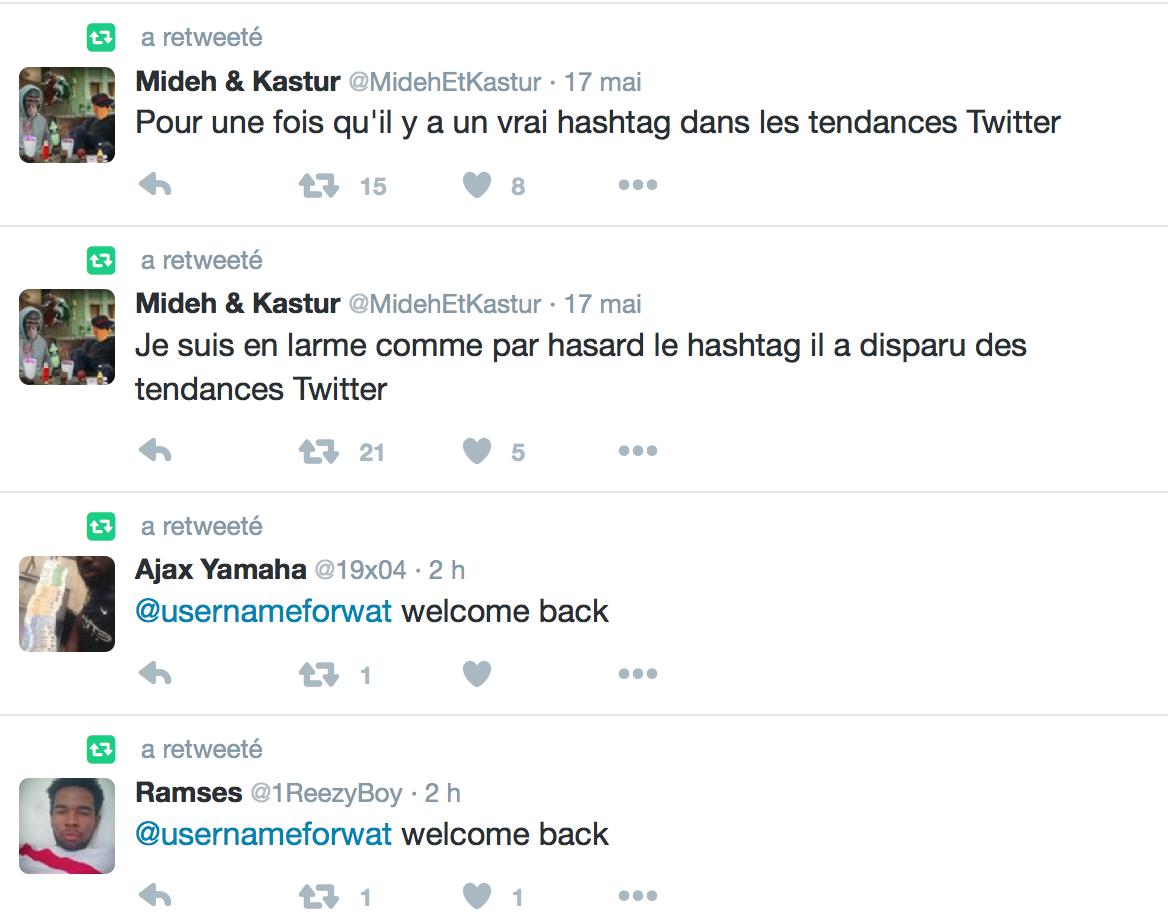The image size is (1168, 922).
Task: Open more options on Ajax Yamaha's tweet
Action: [x=637, y=674]
